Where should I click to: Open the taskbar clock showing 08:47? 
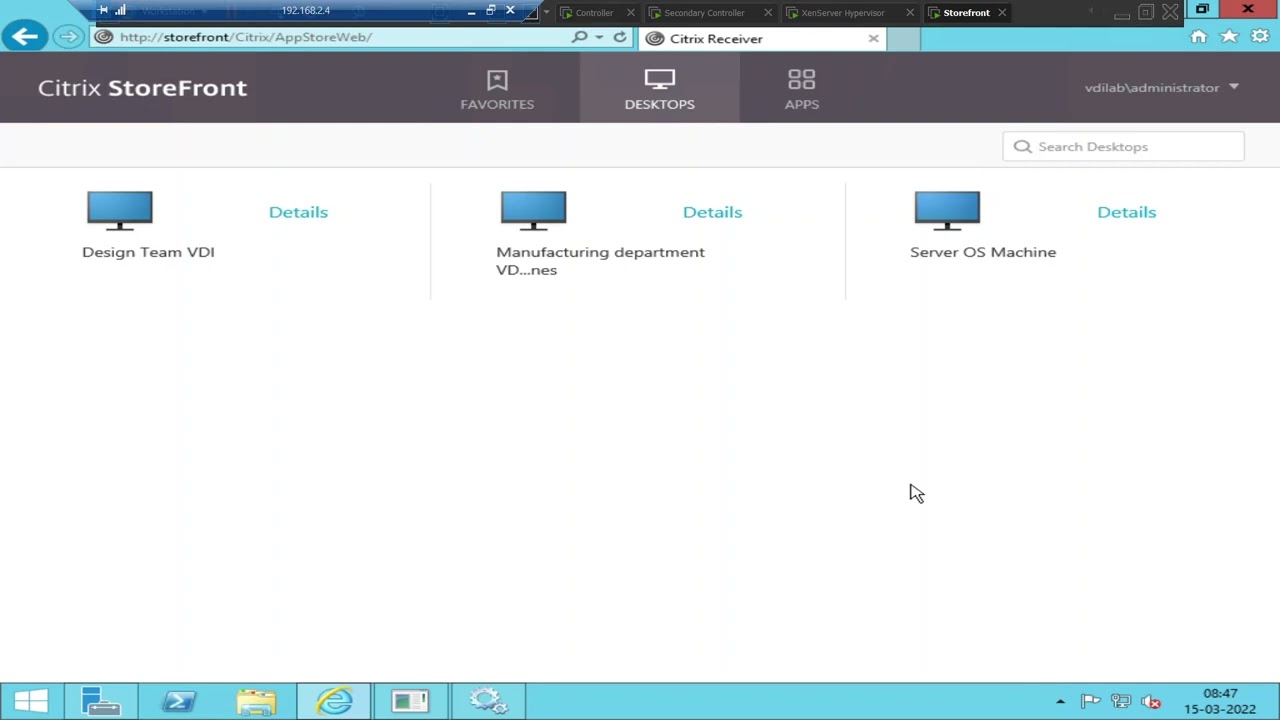1220,701
